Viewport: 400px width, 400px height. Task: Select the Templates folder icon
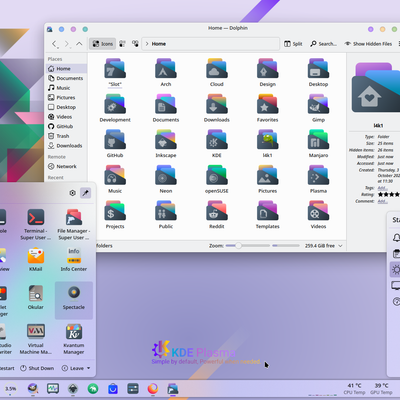coord(267,211)
